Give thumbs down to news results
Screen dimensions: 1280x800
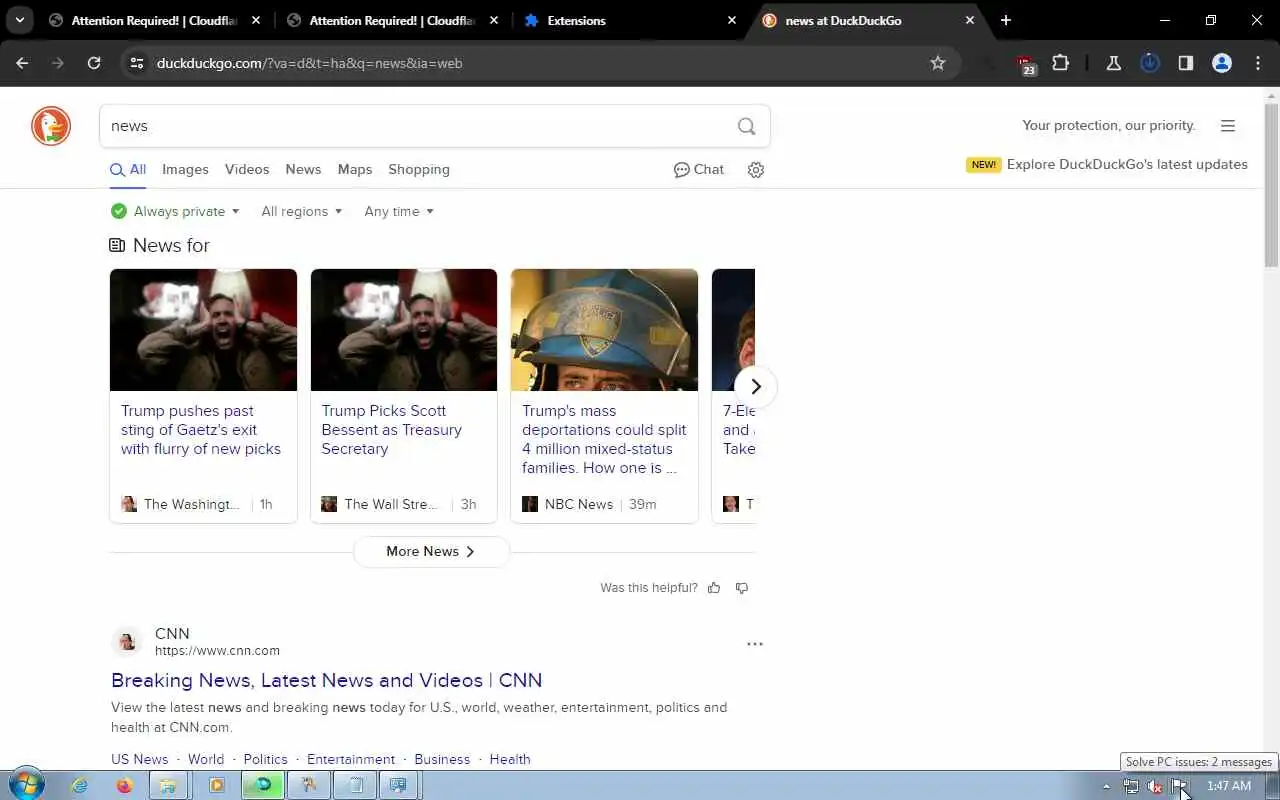pos(742,588)
